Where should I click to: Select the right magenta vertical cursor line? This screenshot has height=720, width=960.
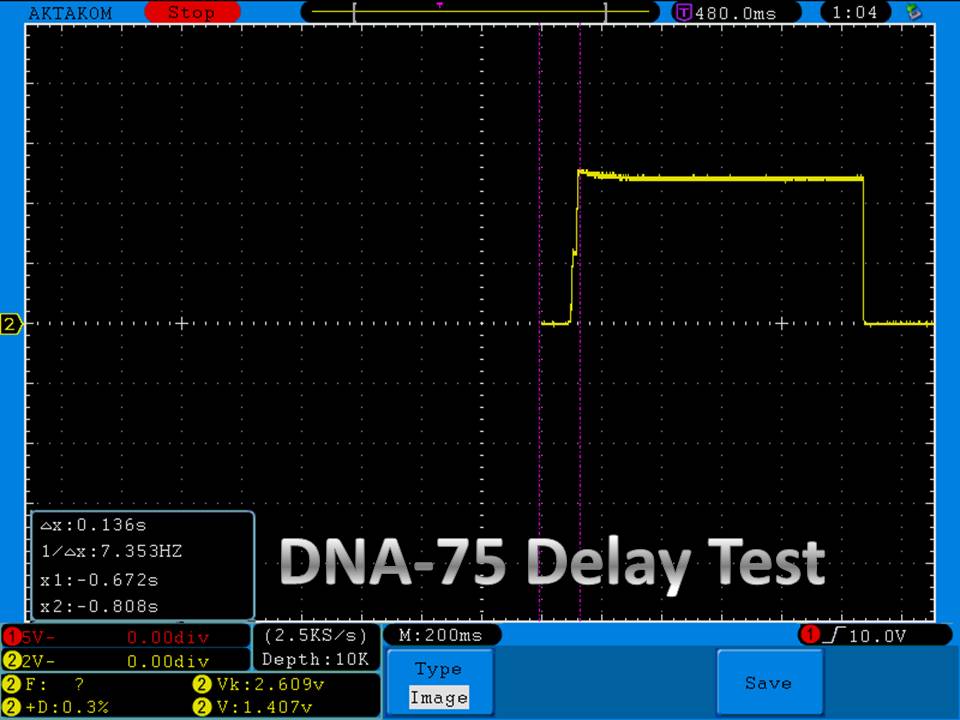click(580, 420)
